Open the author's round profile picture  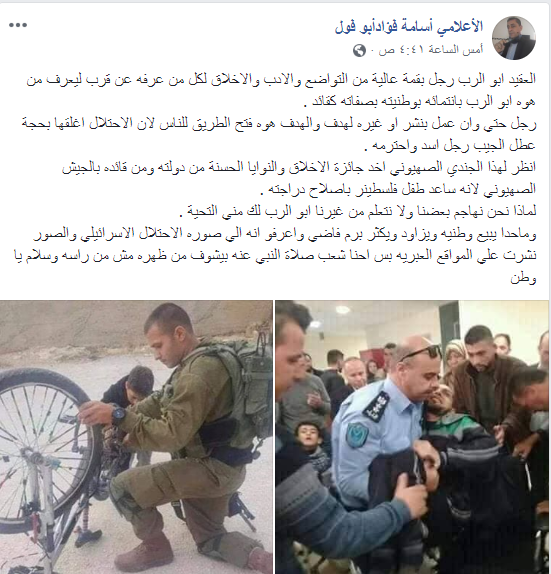[x=514, y=38]
